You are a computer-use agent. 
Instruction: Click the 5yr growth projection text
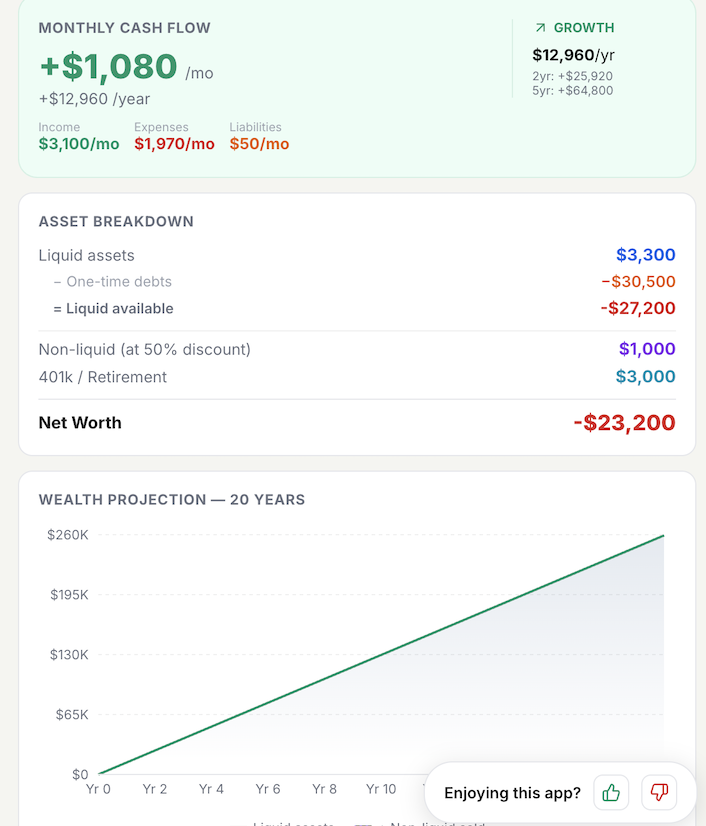pyautogui.click(x=572, y=91)
